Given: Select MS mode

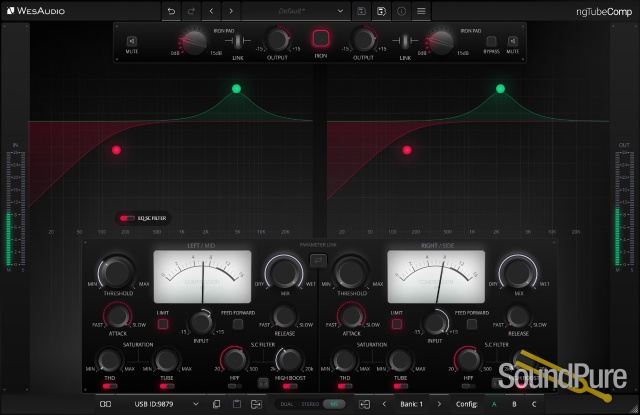Looking at the screenshot, I should pyautogui.click(x=334, y=404).
